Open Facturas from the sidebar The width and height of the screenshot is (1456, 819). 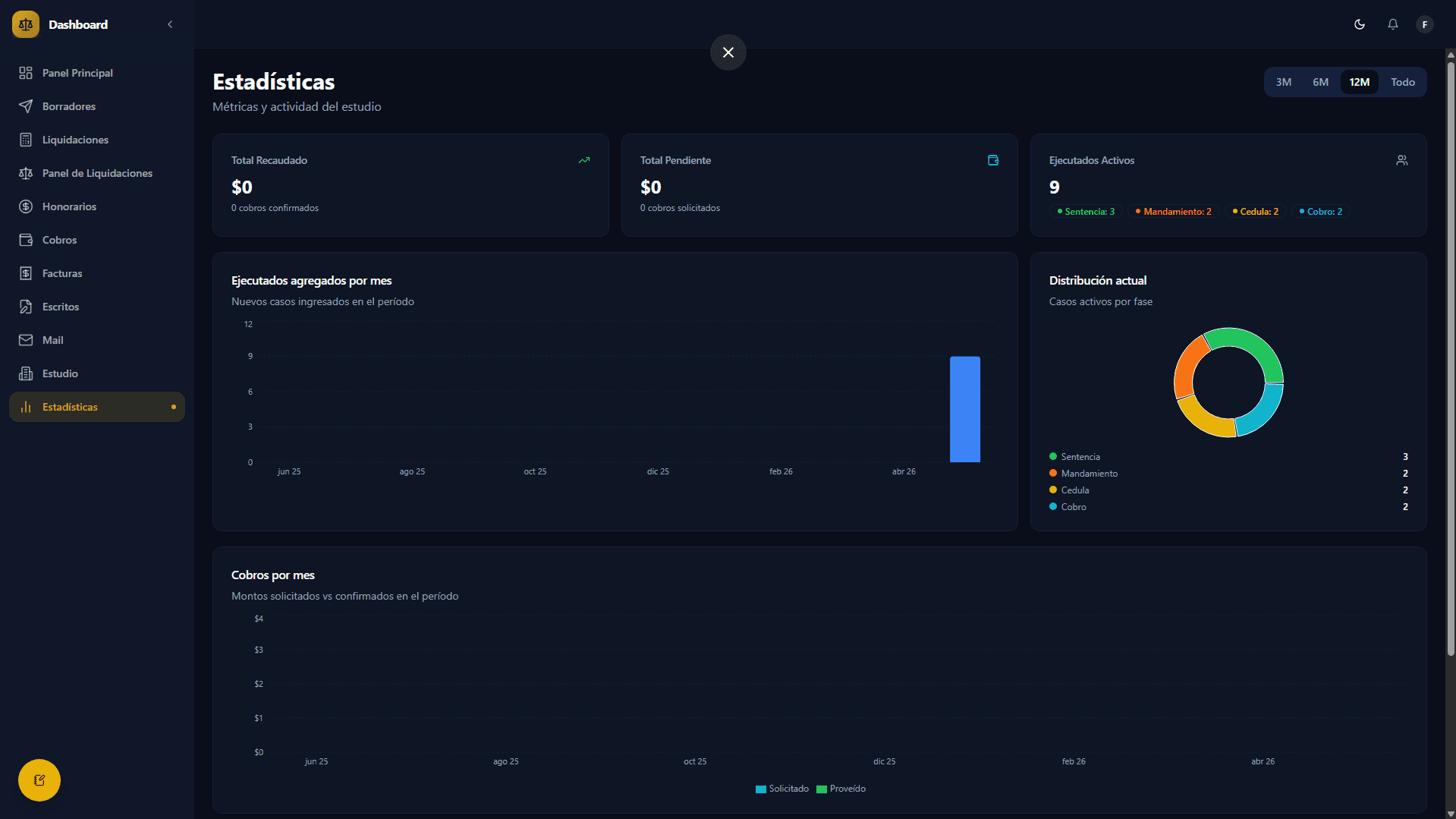pyautogui.click(x=97, y=273)
